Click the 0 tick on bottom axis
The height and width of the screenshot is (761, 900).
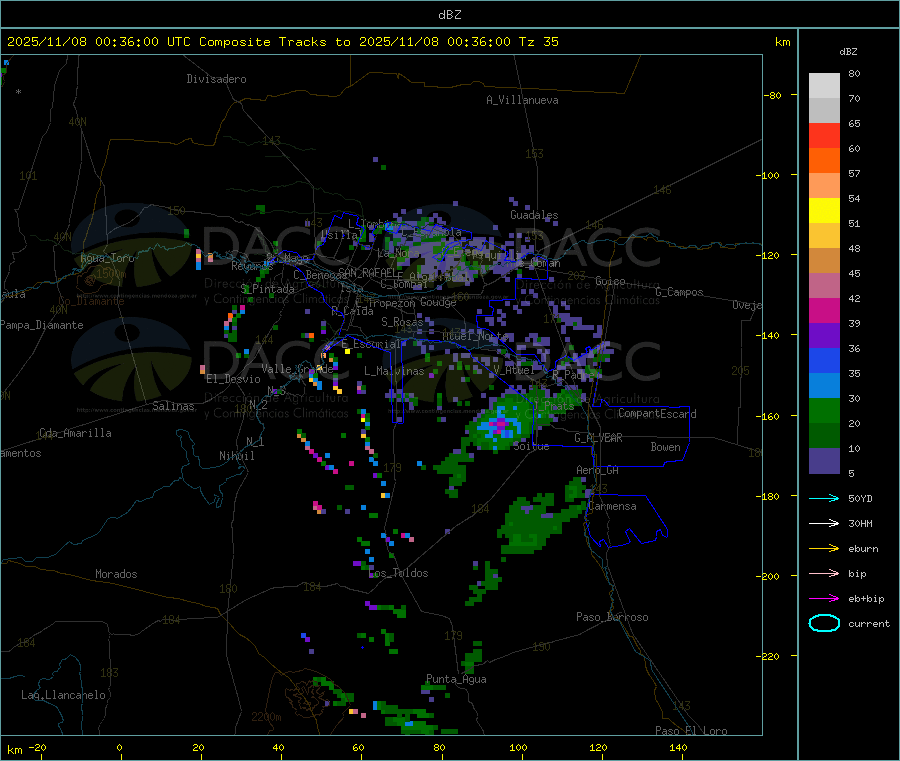pos(119,747)
